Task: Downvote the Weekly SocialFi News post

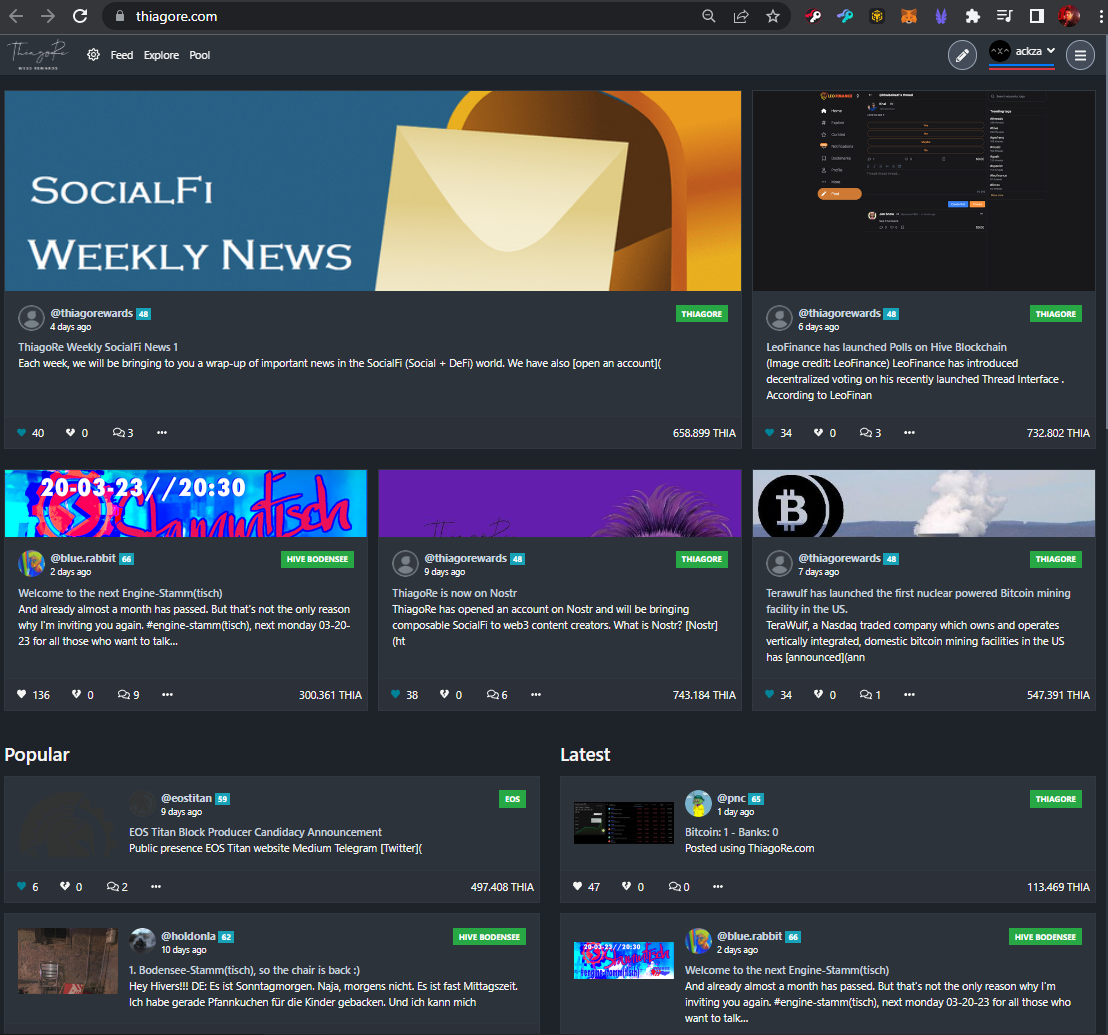Action: [70, 432]
